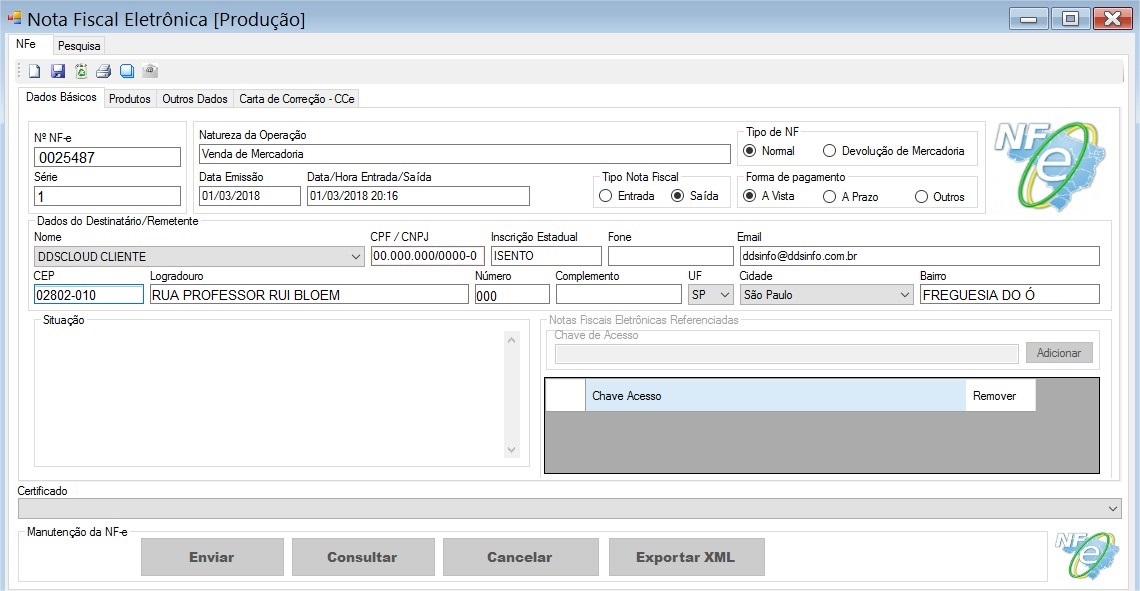The width and height of the screenshot is (1140, 591).
Task: Click the Número field 000
Action: [x=512, y=295]
